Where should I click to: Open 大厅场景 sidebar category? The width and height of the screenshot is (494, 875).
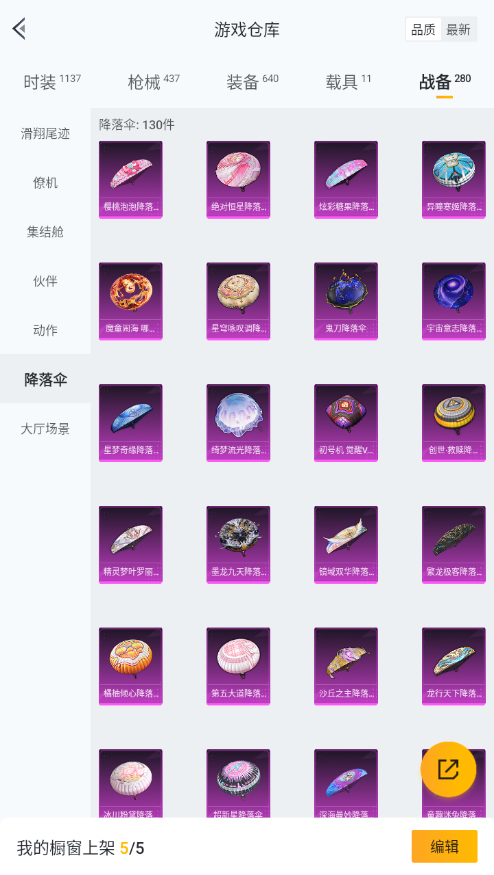coord(45,429)
